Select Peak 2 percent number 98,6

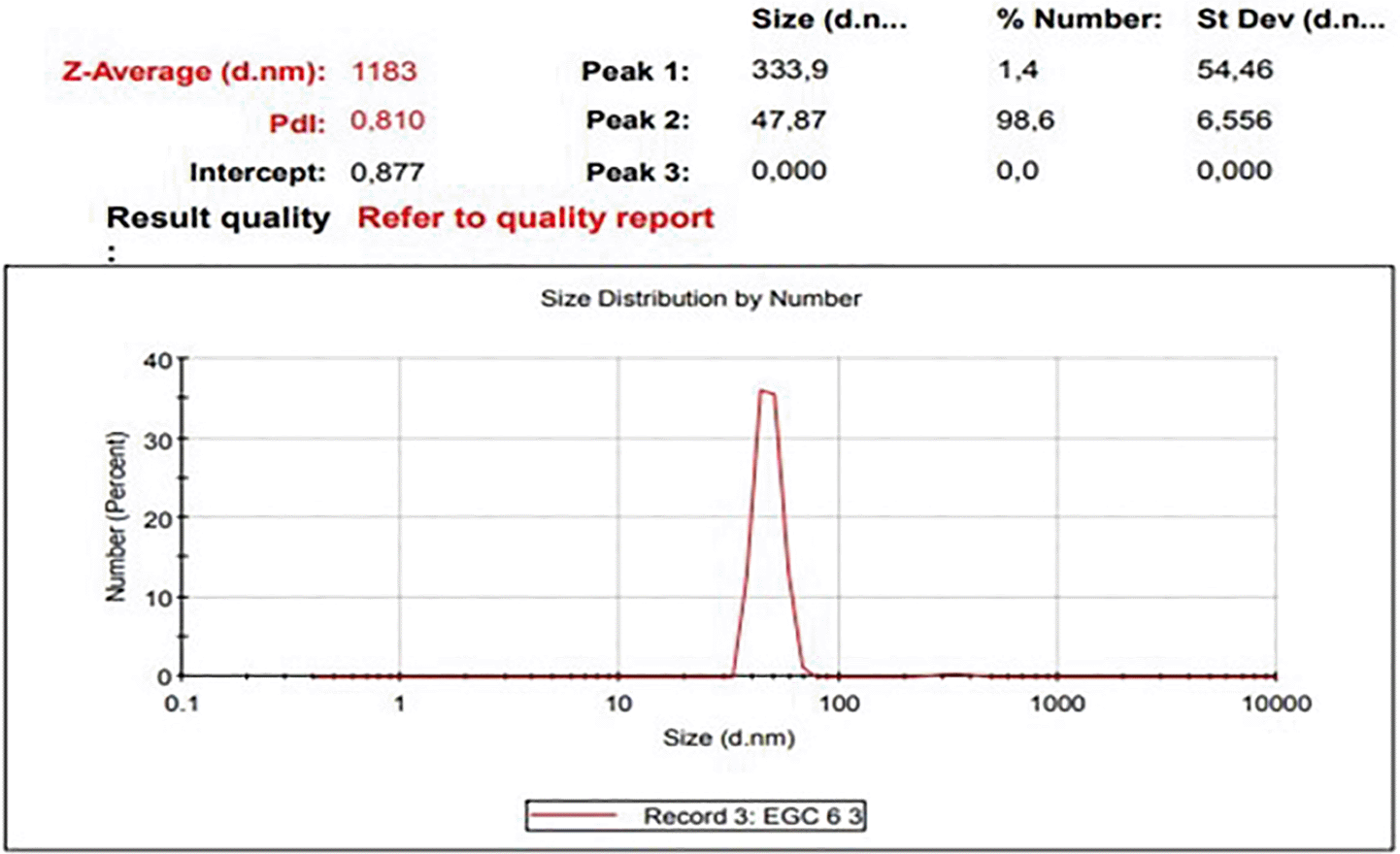1024,120
